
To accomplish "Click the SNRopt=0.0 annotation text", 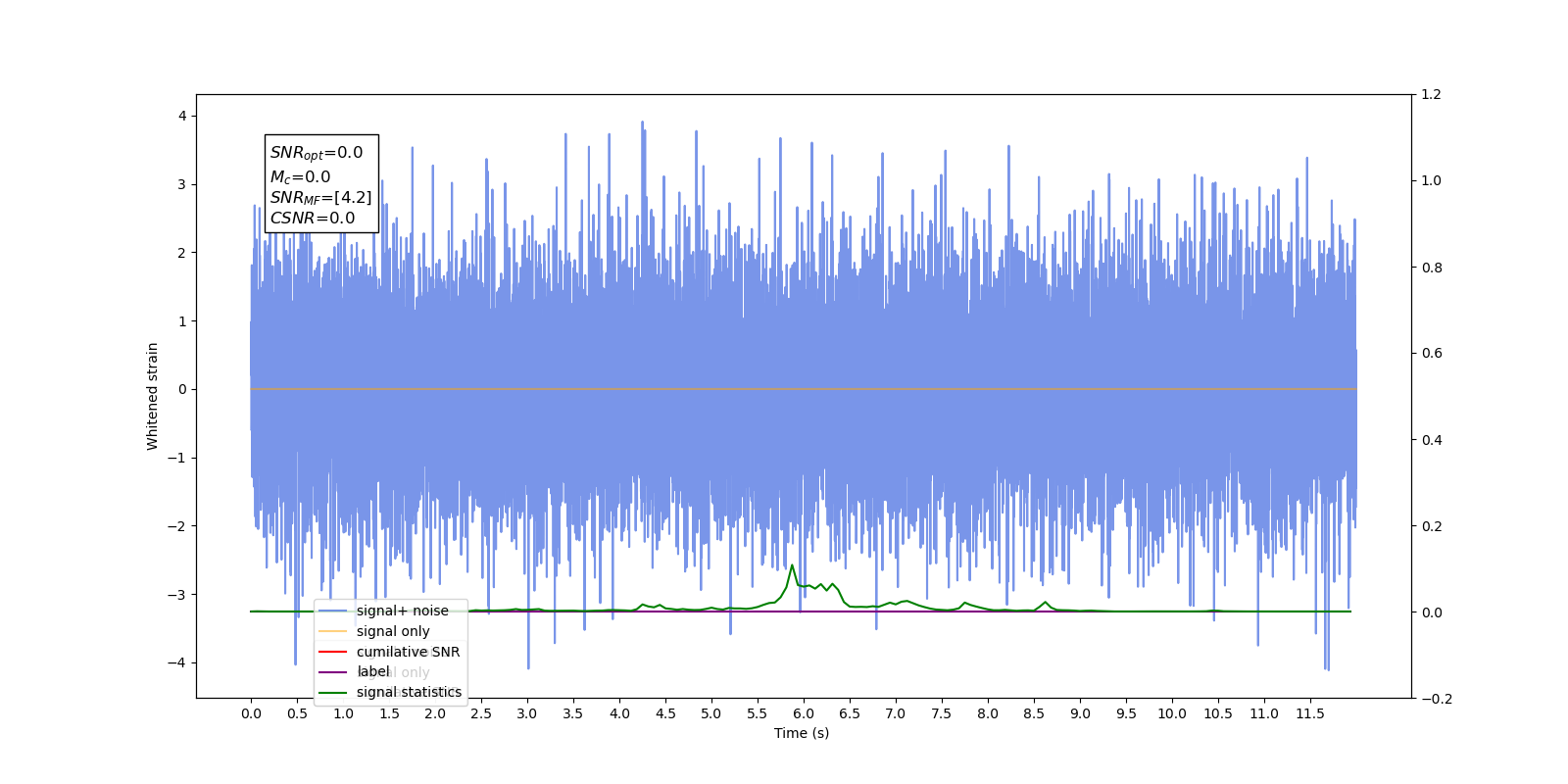I will tap(317, 153).
